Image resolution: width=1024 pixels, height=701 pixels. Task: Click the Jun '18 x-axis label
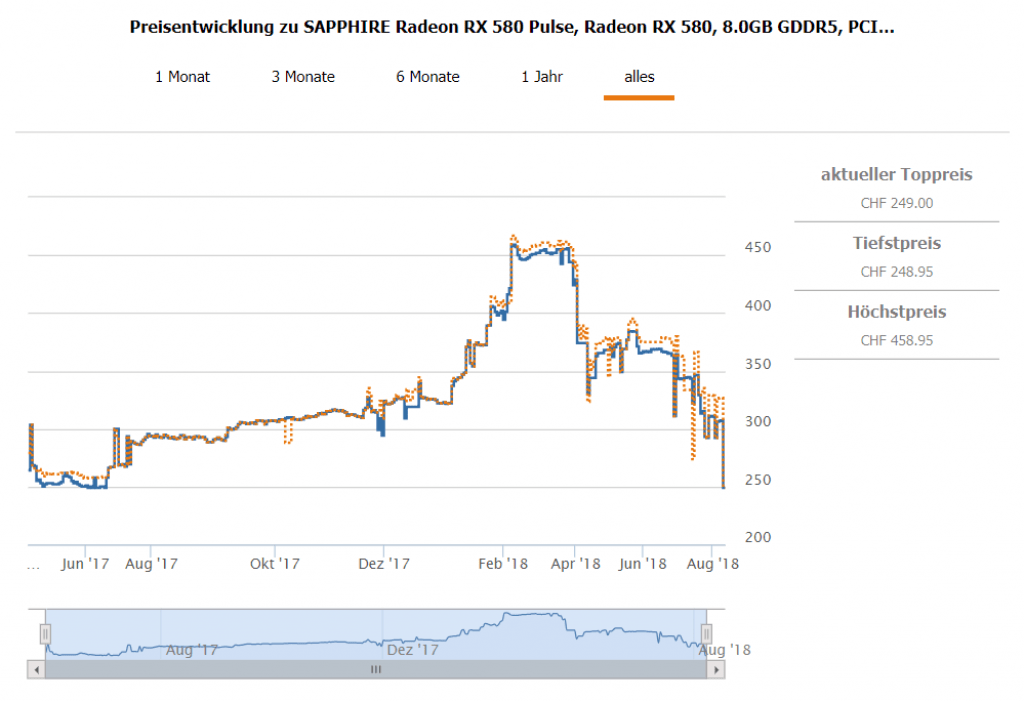point(643,564)
